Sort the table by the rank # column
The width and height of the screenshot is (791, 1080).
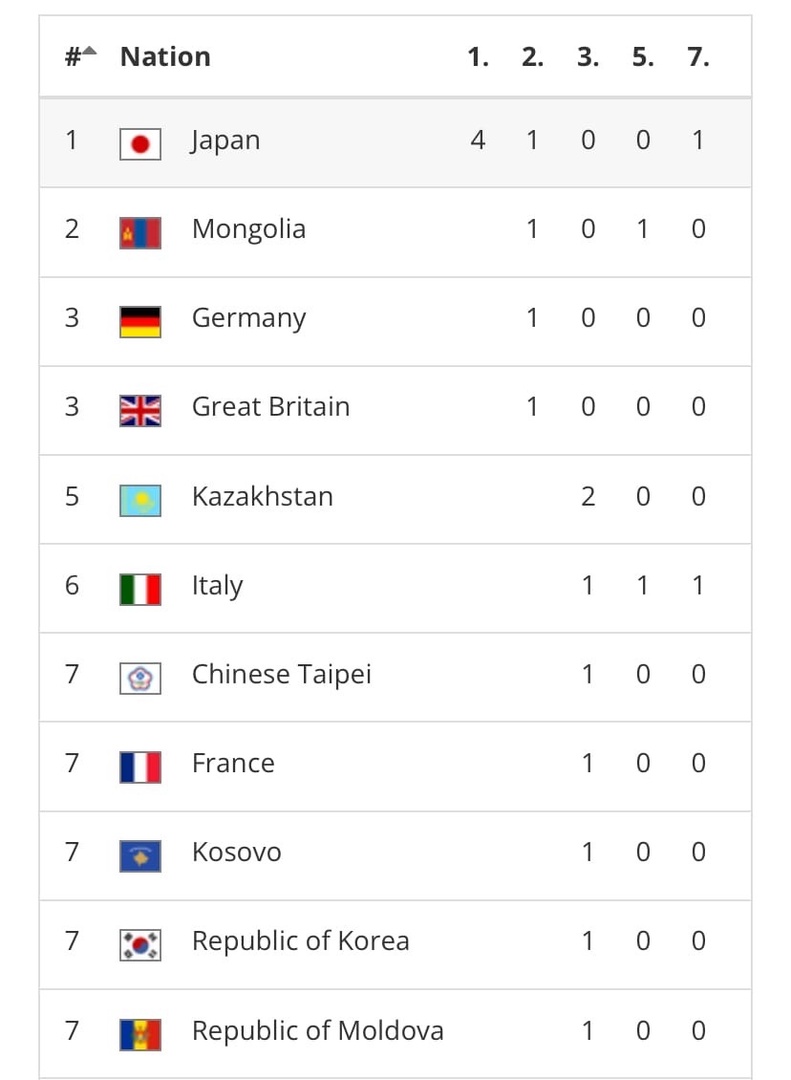click(81, 56)
